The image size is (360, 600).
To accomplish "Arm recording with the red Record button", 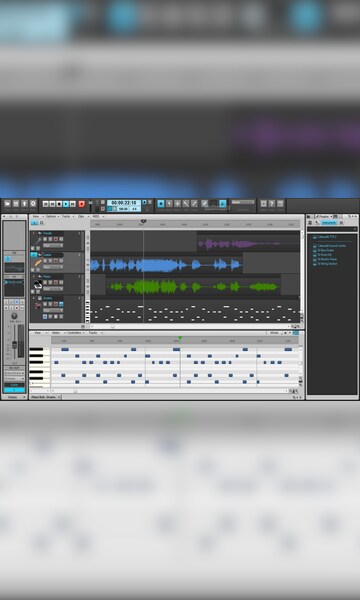I will (81, 204).
